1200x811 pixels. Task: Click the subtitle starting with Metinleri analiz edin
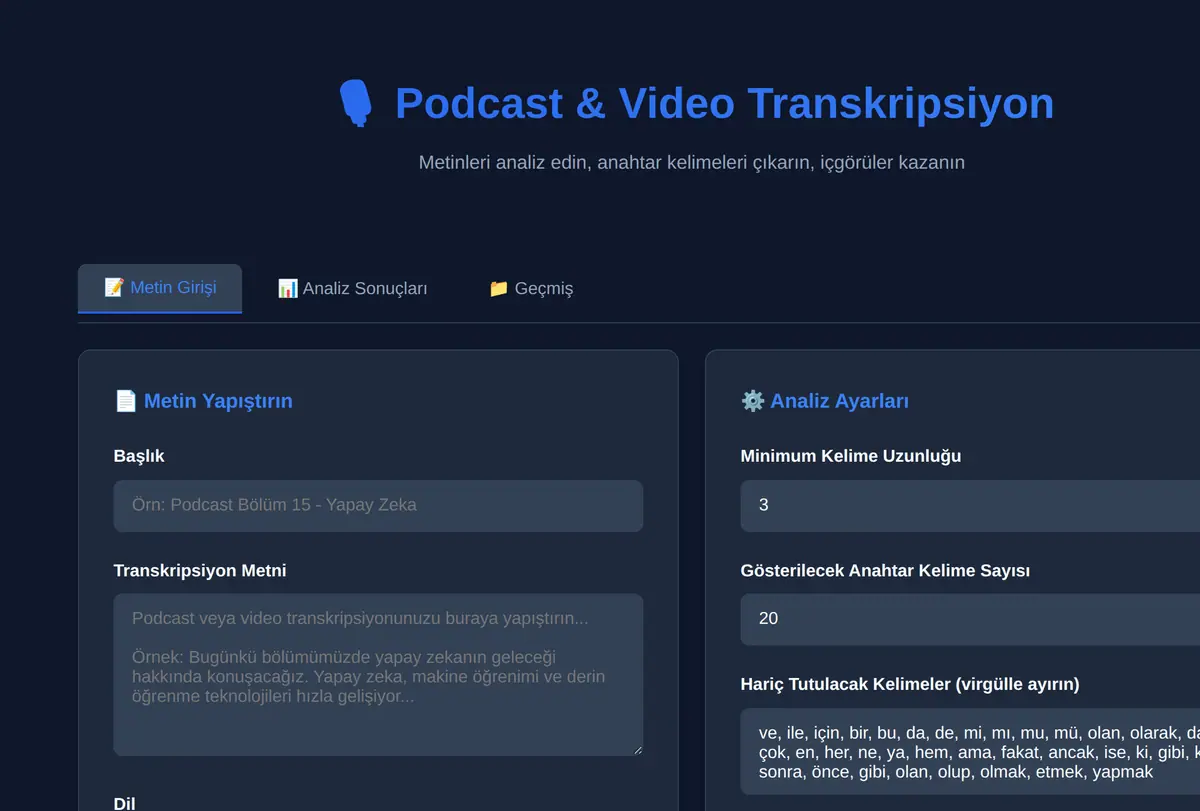pyautogui.click(x=692, y=162)
